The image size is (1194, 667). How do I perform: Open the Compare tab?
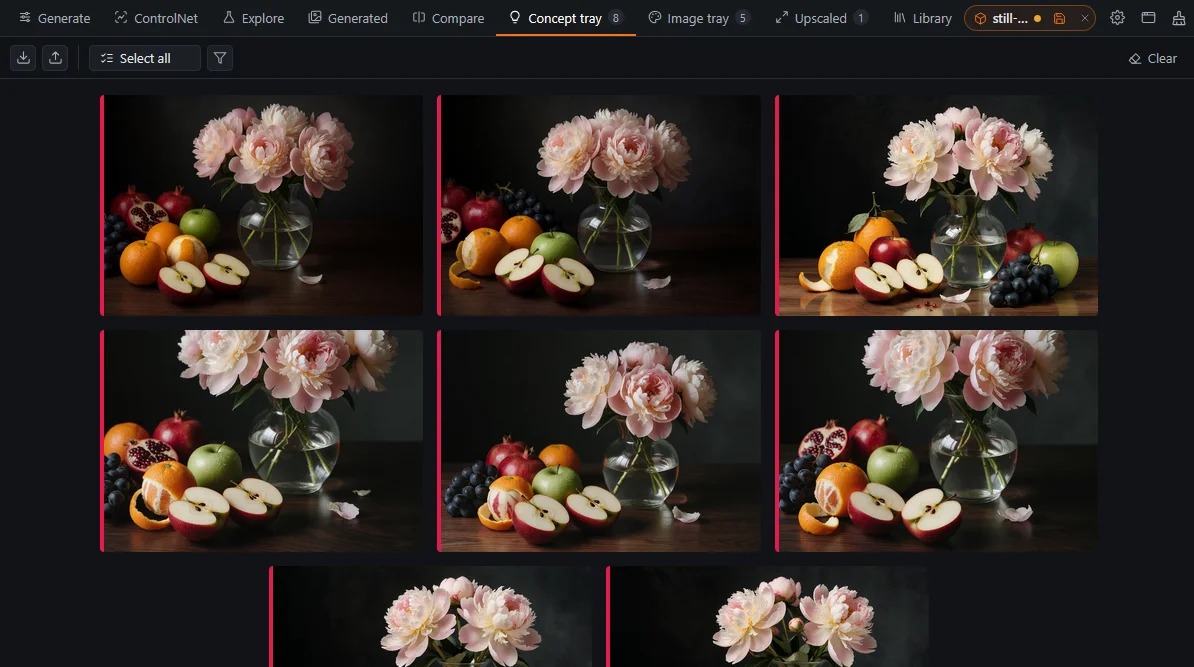448,18
